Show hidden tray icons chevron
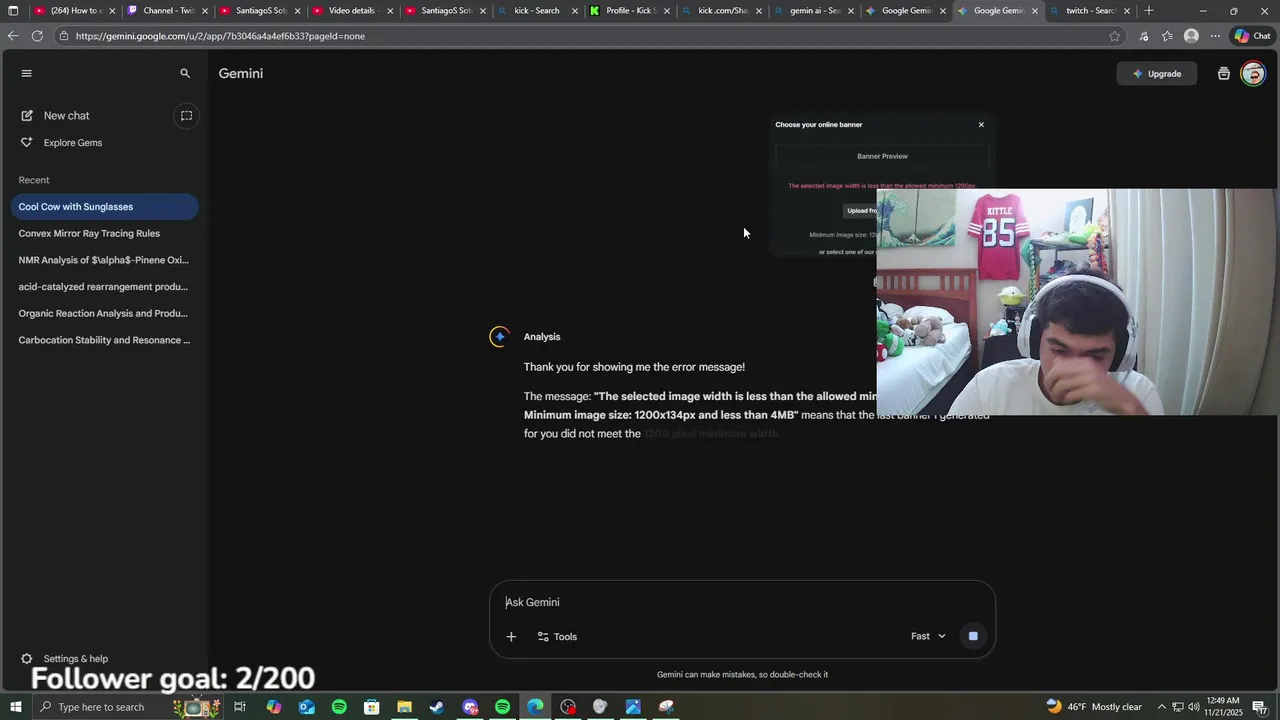Image resolution: width=1280 pixels, height=720 pixels. pyautogui.click(x=1162, y=707)
